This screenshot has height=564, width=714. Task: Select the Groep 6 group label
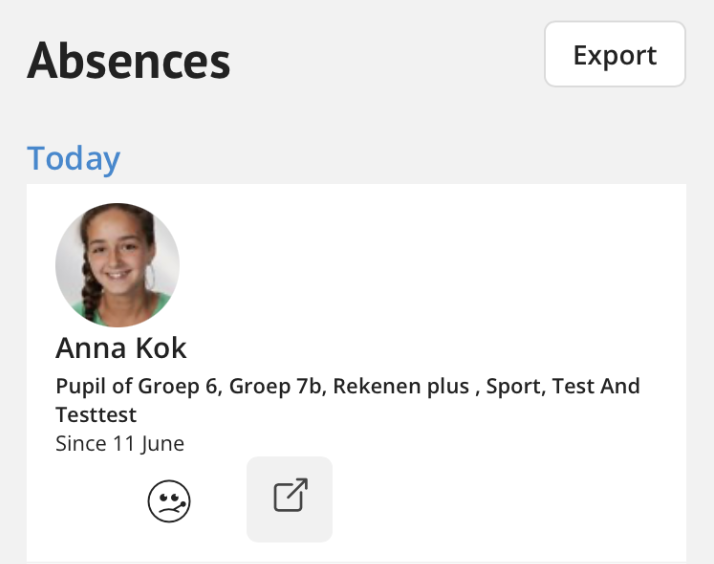[x=179, y=386]
